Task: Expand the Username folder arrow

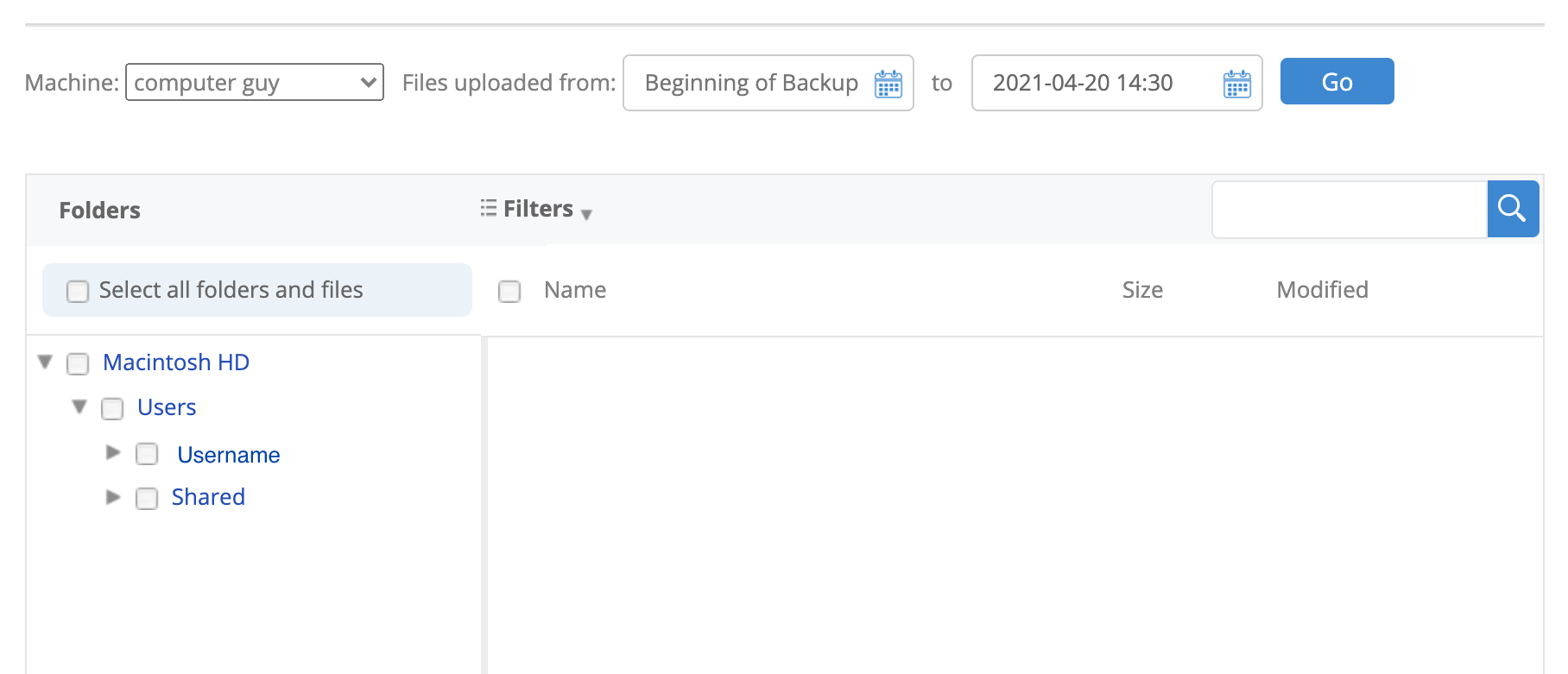Action: tap(113, 452)
